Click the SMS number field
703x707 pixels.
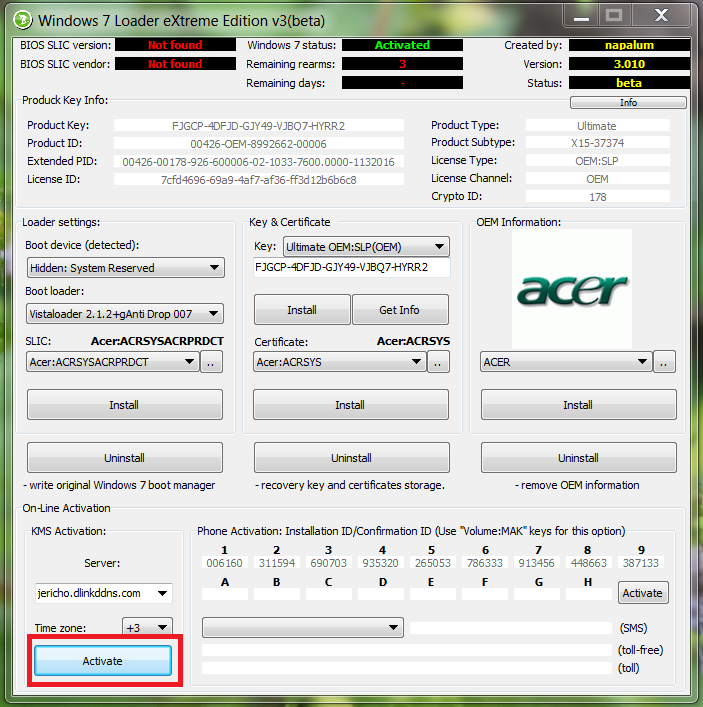point(511,628)
